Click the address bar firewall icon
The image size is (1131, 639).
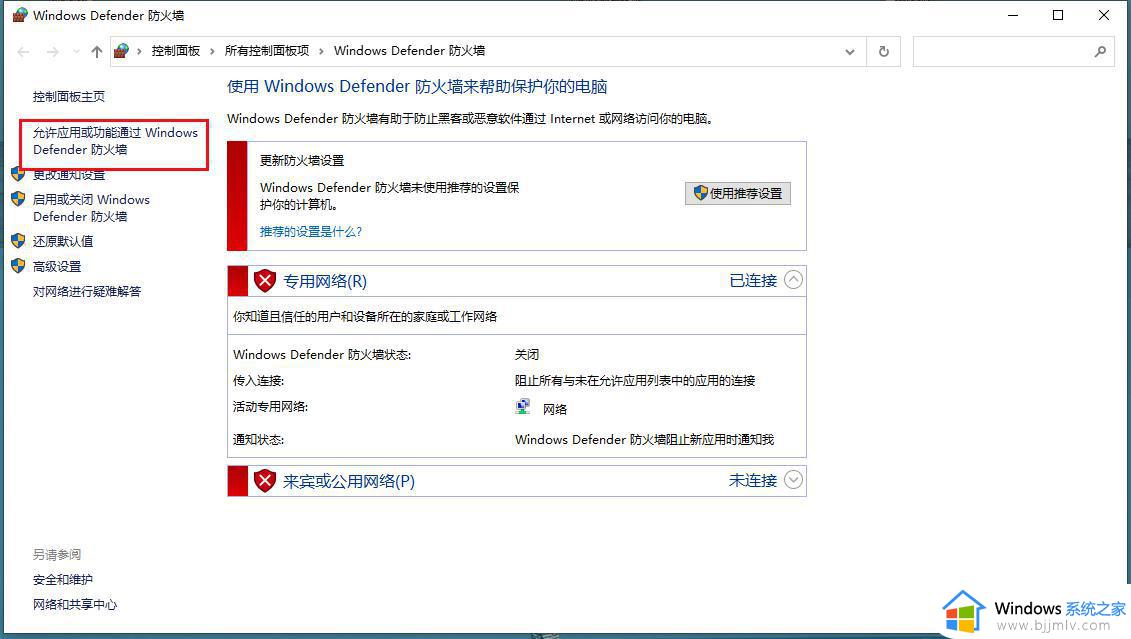tap(122, 51)
